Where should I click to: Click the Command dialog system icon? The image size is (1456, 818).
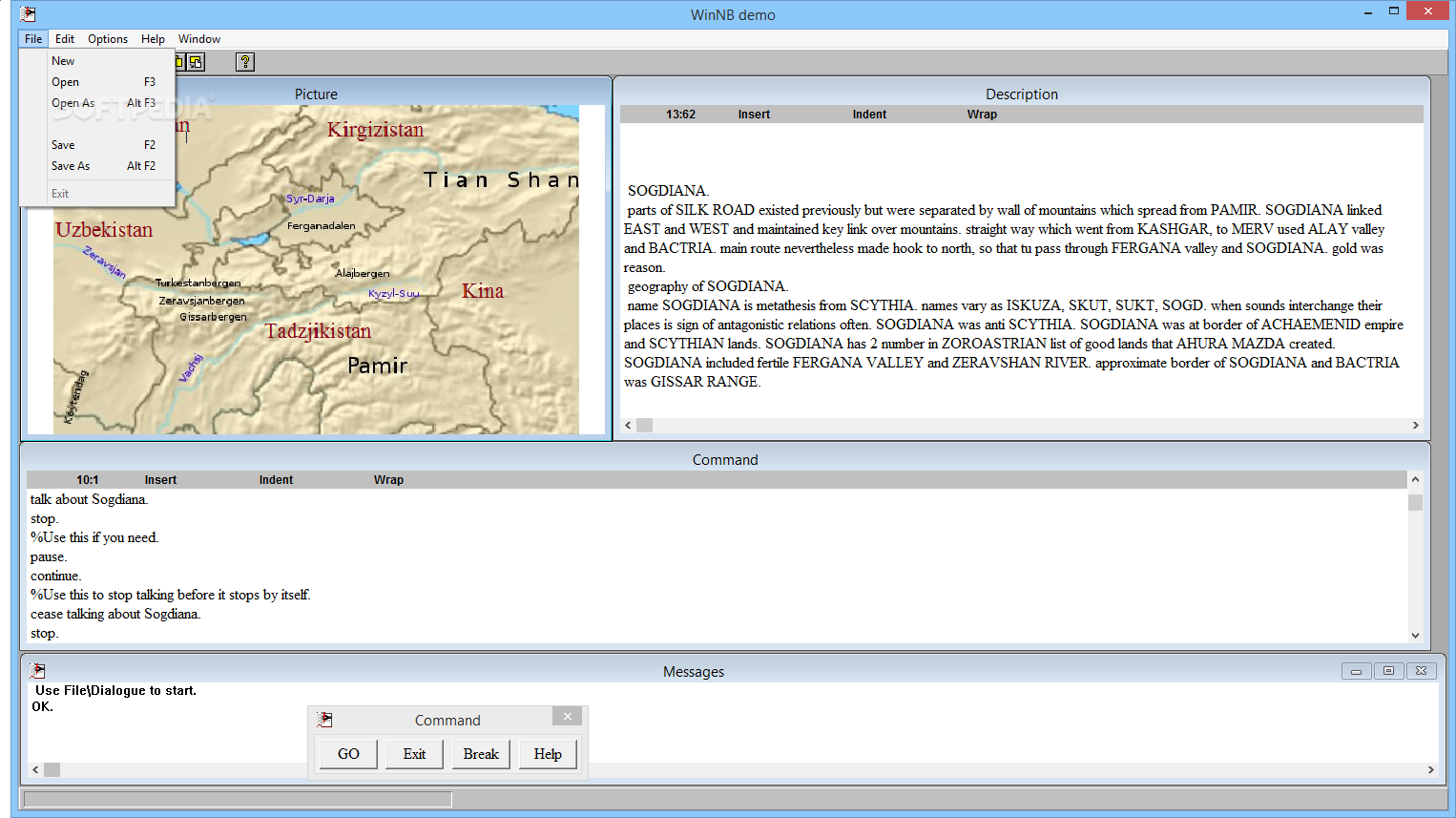(x=324, y=720)
